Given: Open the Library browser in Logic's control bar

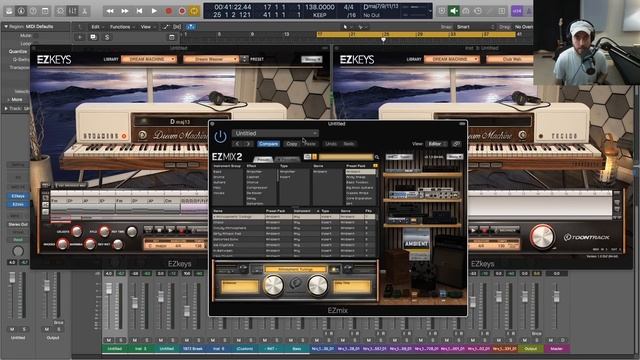Looking at the screenshot, I should 9,11.
